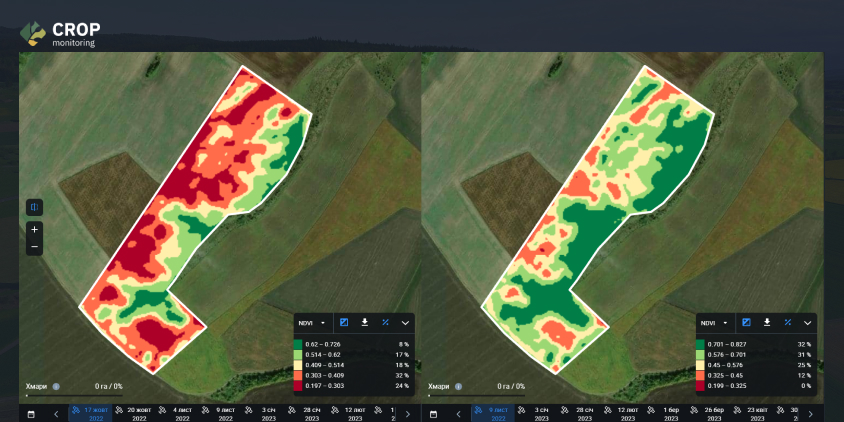Toggle the split view compare button
Image resolution: width=844 pixels, height=422 pixels.
[34, 207]
